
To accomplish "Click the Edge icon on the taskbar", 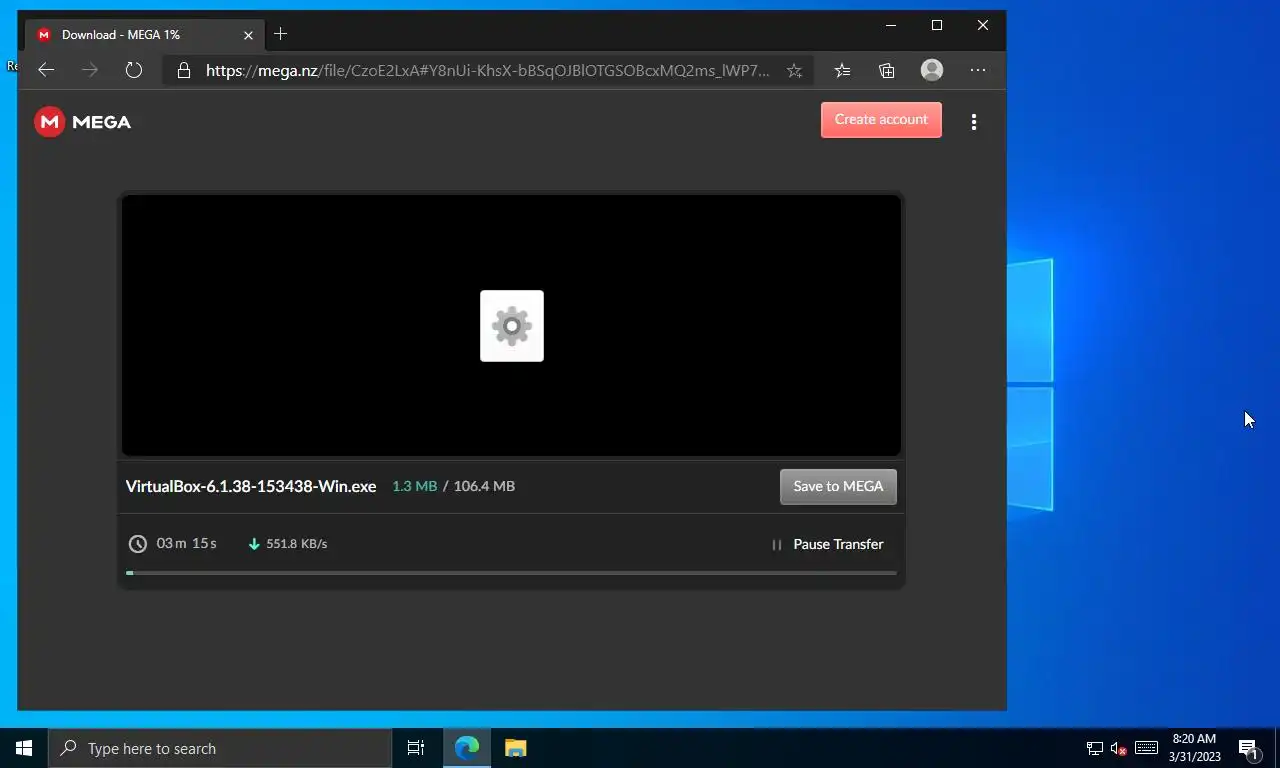I will 466,748.
